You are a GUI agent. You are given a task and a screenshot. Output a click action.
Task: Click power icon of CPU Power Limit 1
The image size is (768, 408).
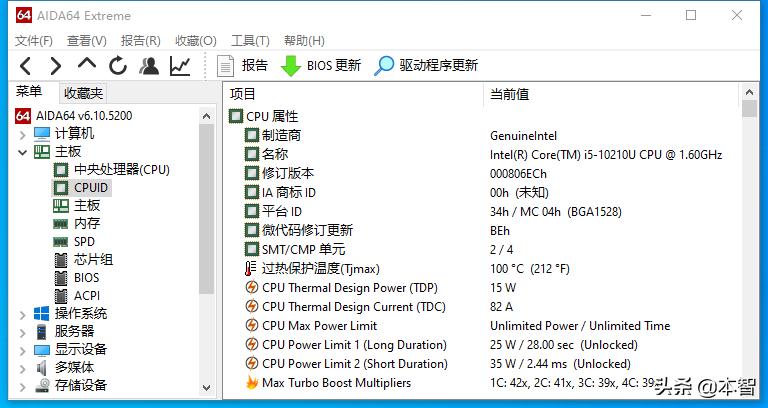click(251, 344)
